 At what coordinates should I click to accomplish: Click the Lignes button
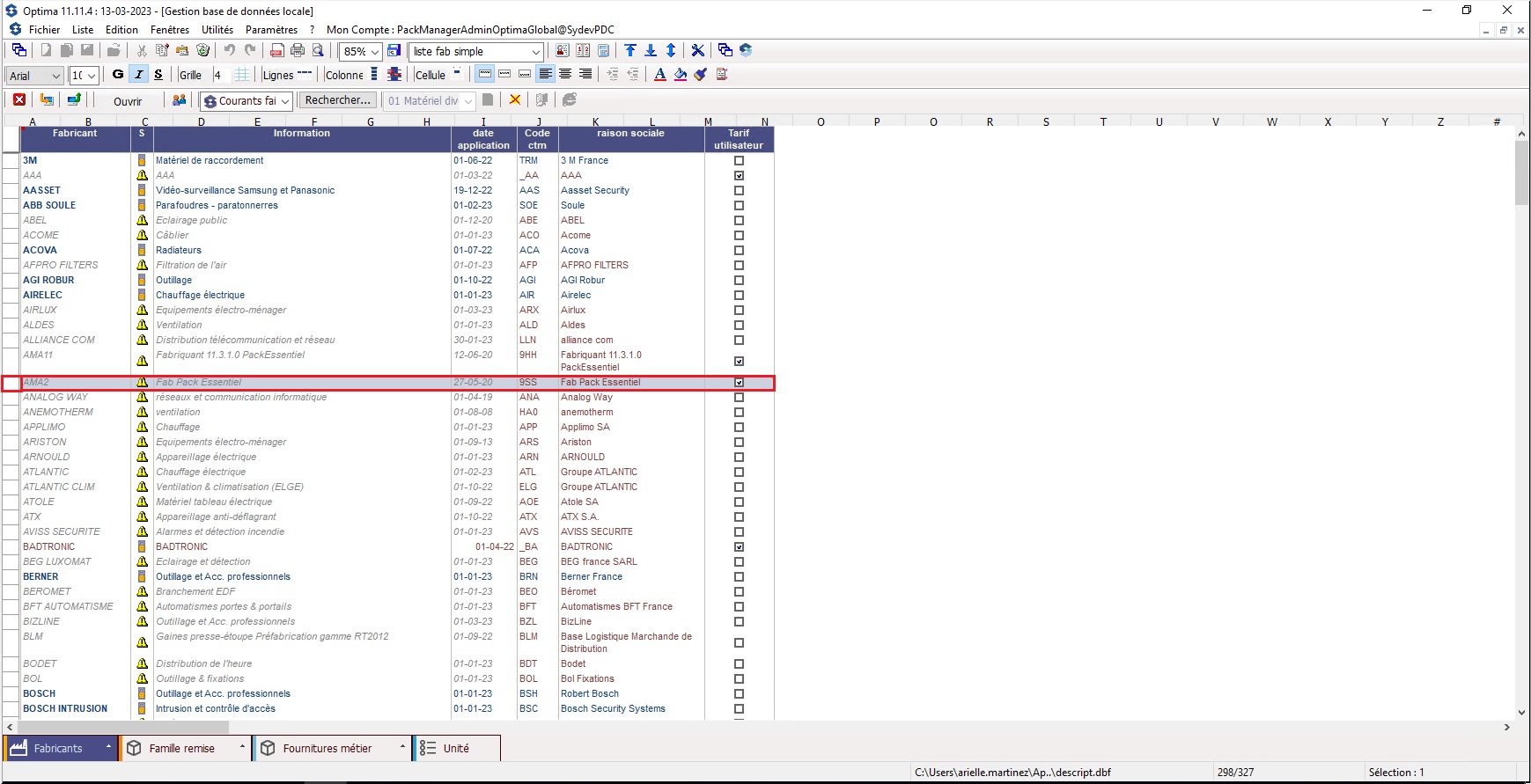pos(278,75)
